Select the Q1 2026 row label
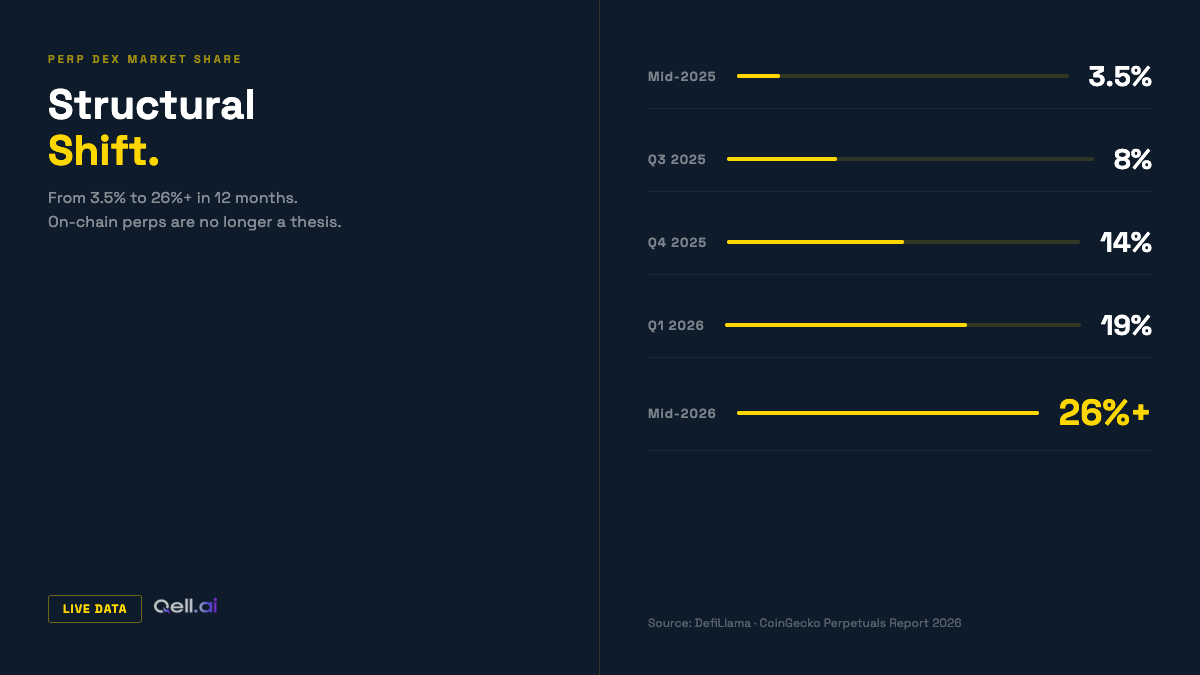1200x675 pixels. (676, 325)
